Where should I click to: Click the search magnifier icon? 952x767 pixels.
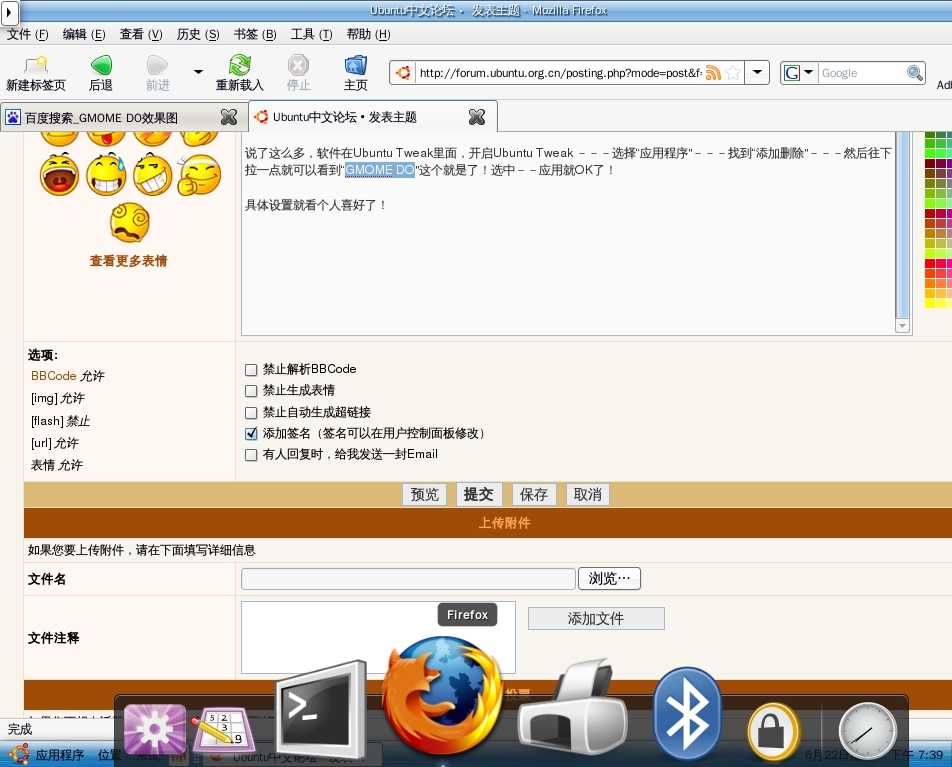[914, 73]
